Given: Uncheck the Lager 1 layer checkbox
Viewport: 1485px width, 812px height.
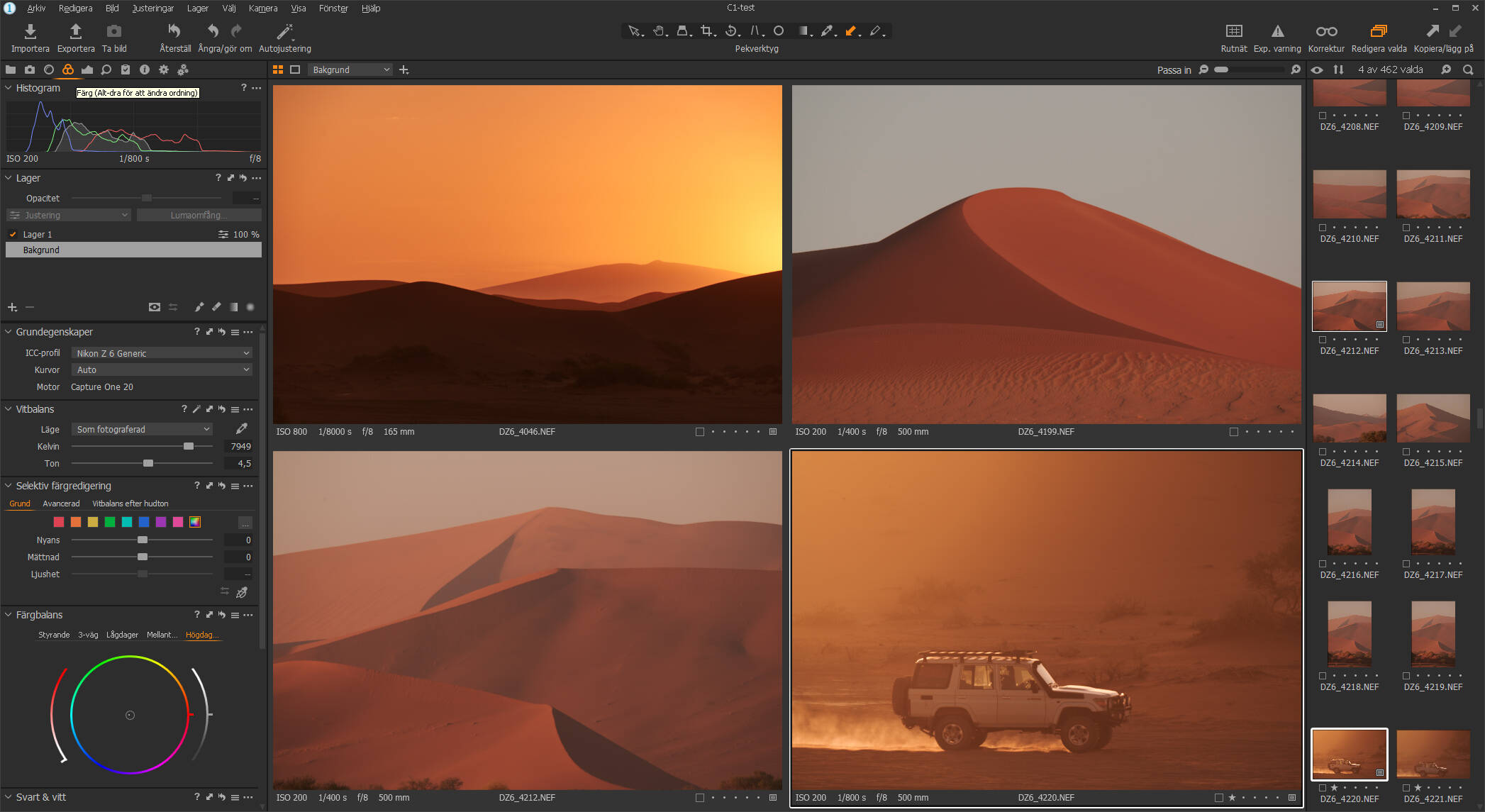Looking at the screenshot, I should [x=13, y=234].
